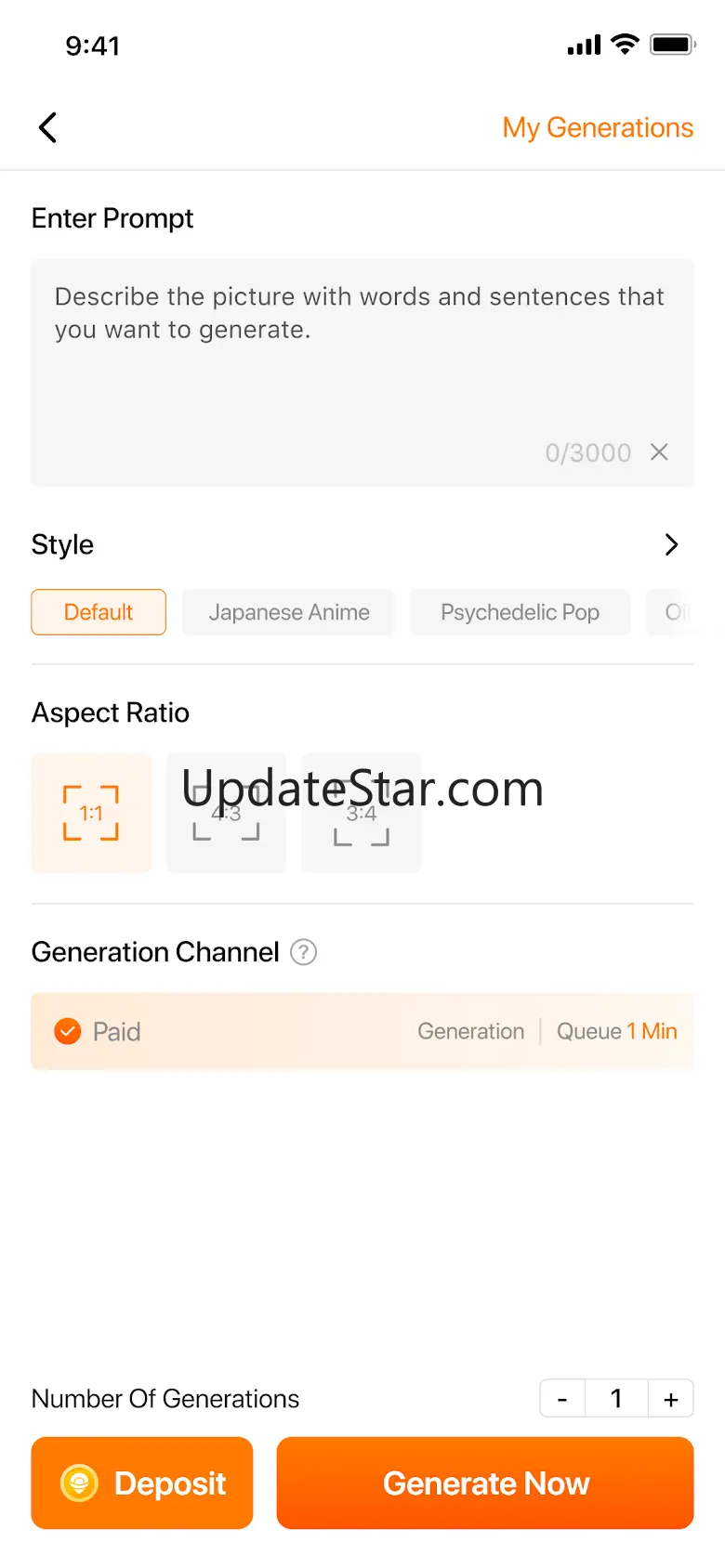The width and height of the screenshot is (725, 1568).
Task: Clear the prompt with the X icon
Action: pyautogui.click(x=659, y=452)
